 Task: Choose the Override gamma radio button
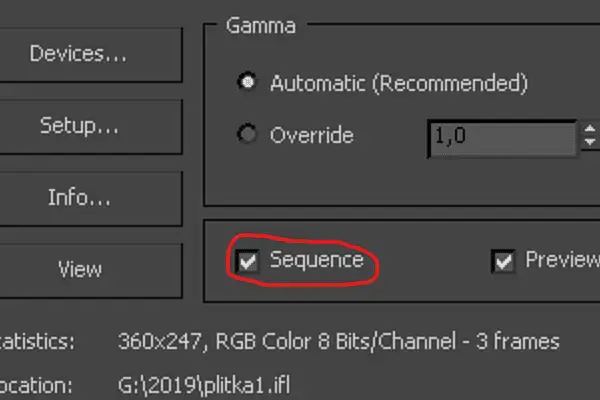(x=246, y=134)
